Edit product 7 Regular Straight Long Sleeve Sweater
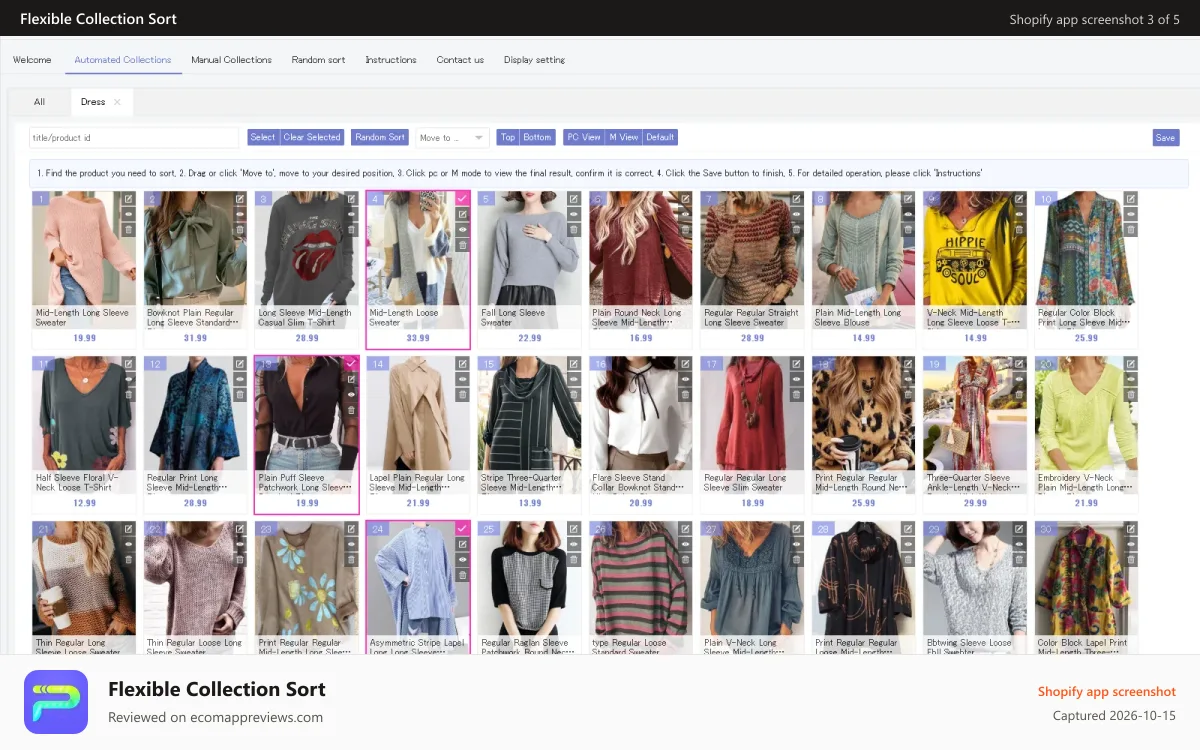The width and height of the screenshot is (1200, 750). [797, 199]
